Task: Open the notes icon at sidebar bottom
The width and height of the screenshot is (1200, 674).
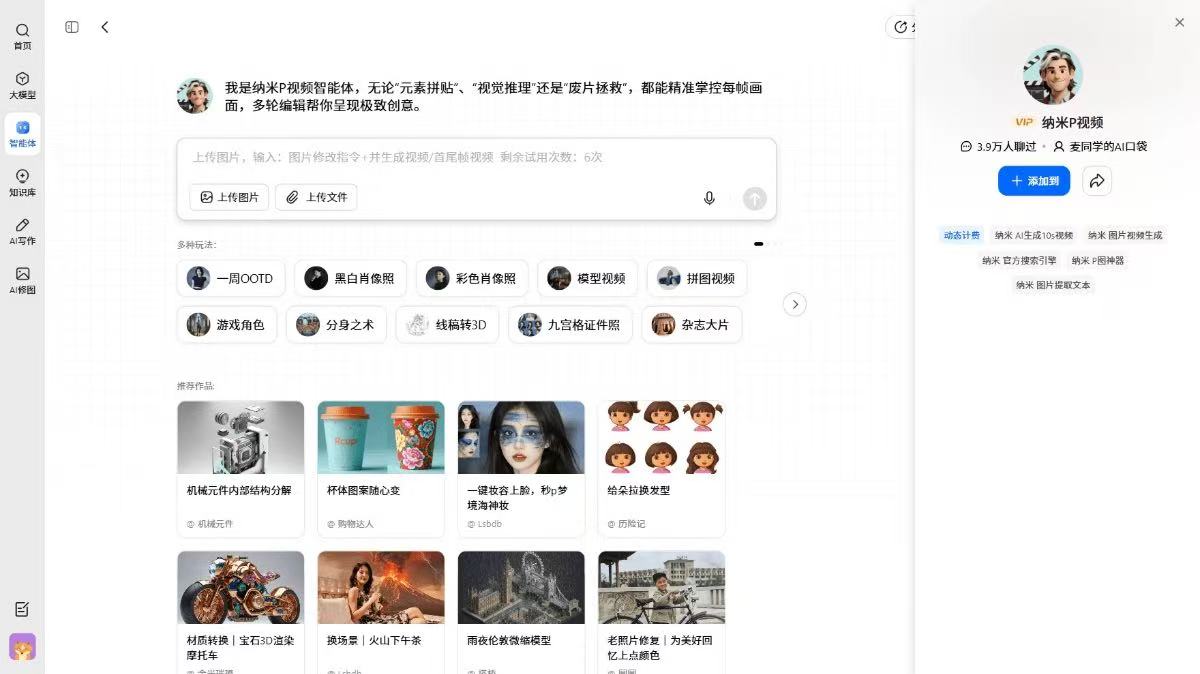Action: [x=22, y=609]
